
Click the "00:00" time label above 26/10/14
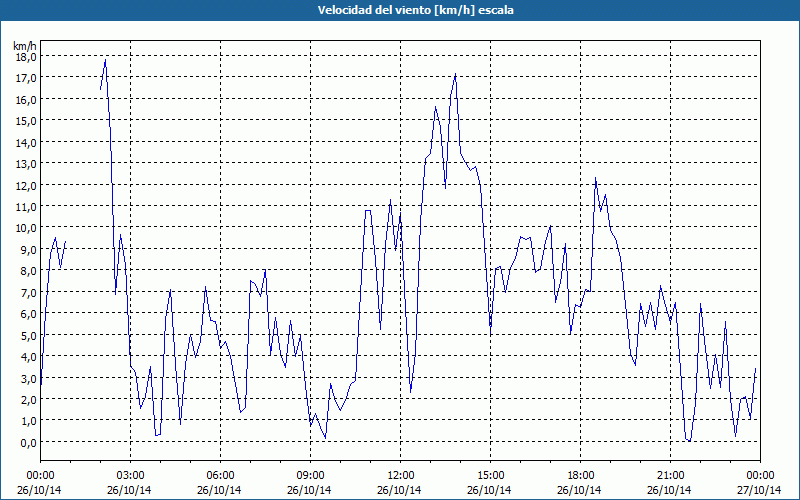coord(40,476)
